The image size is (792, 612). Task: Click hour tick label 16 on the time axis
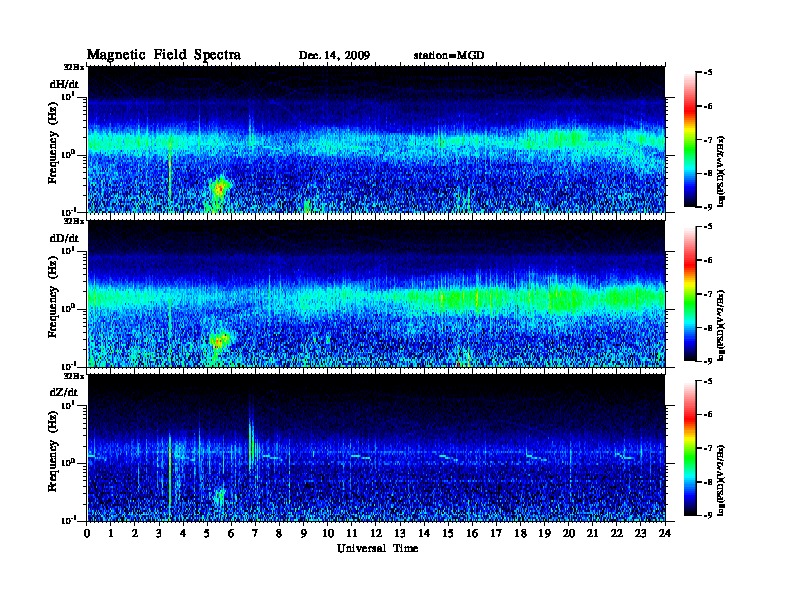(x=472, y=533)
